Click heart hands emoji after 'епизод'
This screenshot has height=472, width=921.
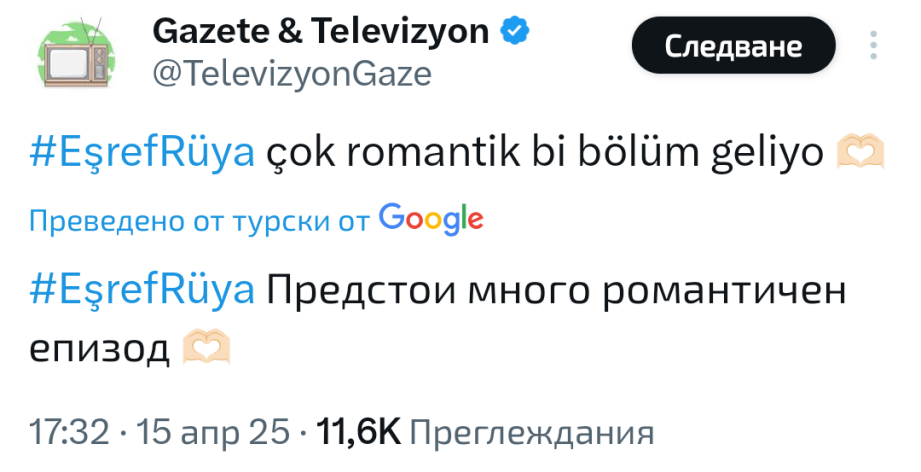207,347
